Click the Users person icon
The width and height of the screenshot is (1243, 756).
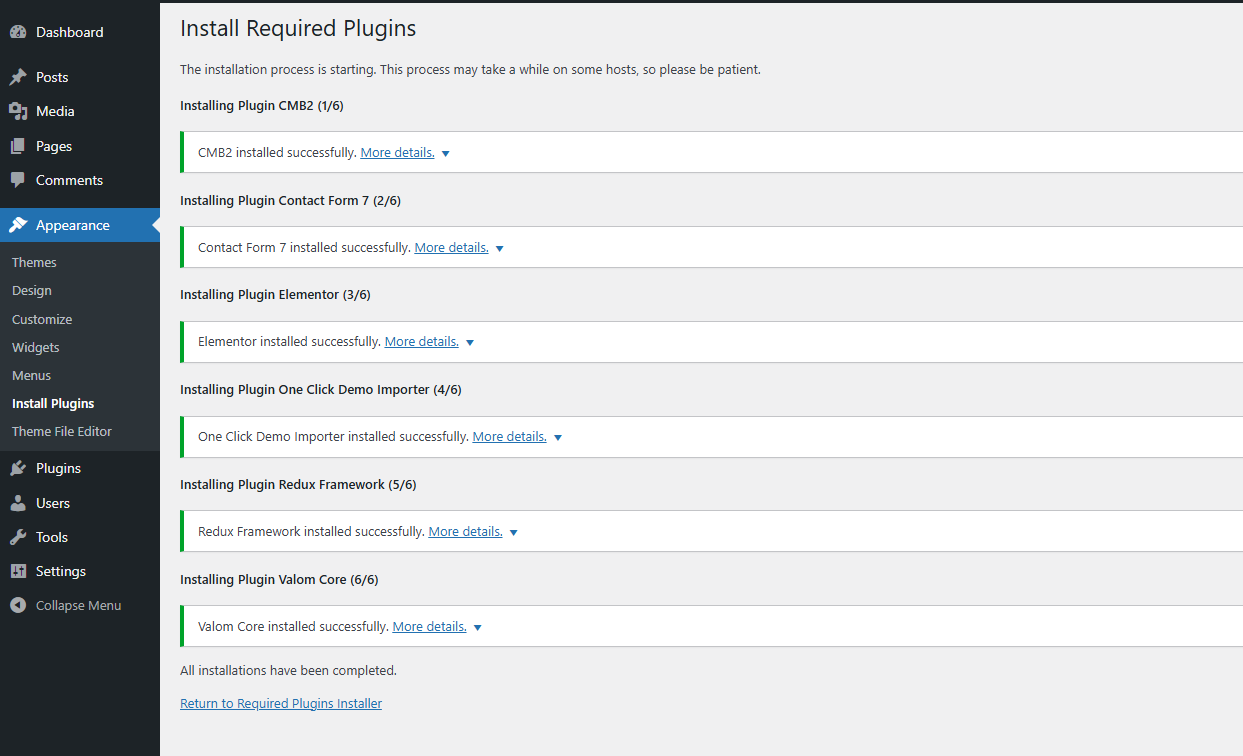[x=18, y=502]
